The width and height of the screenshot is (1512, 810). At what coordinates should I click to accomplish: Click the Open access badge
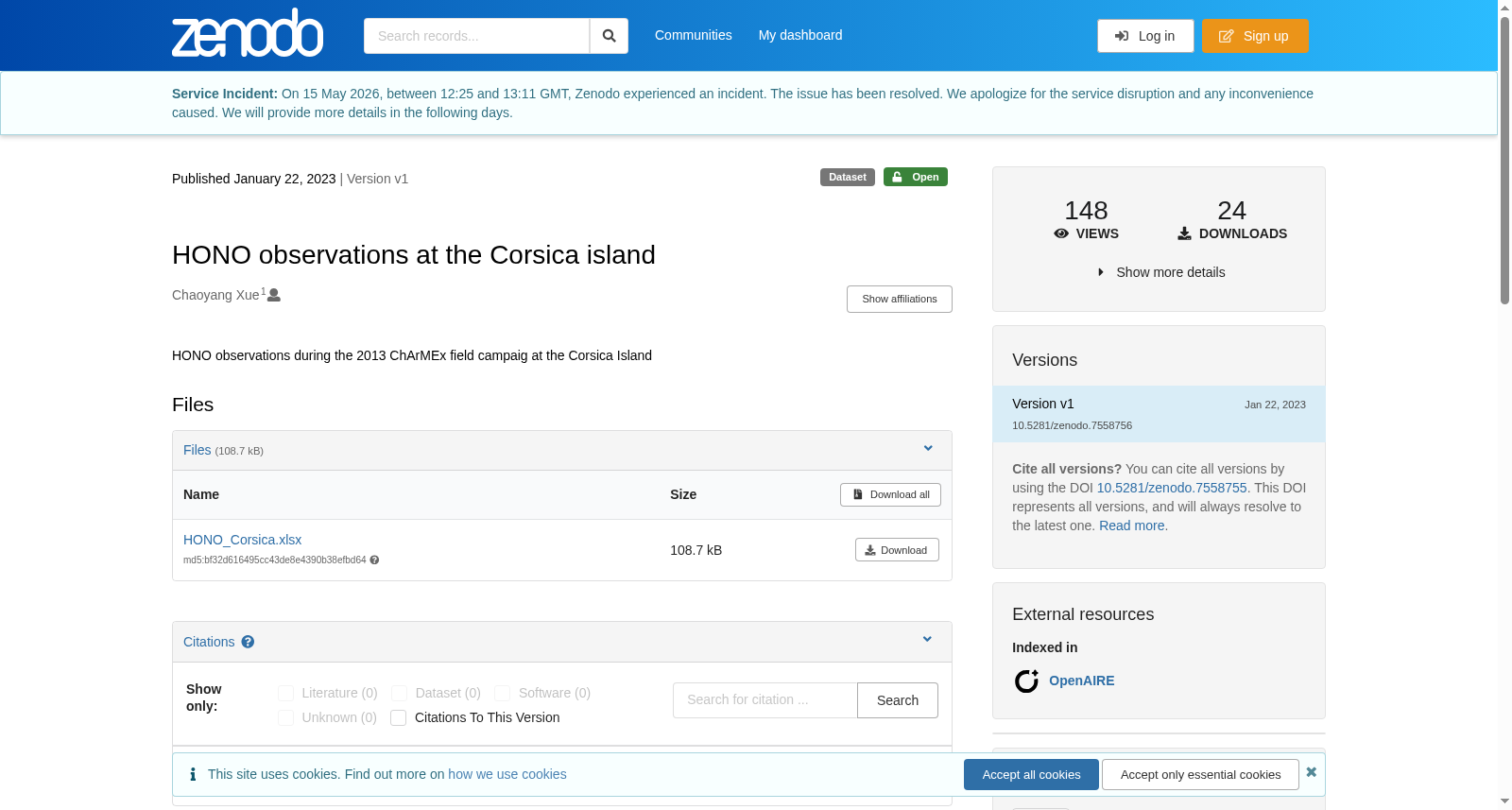[916, 177]
